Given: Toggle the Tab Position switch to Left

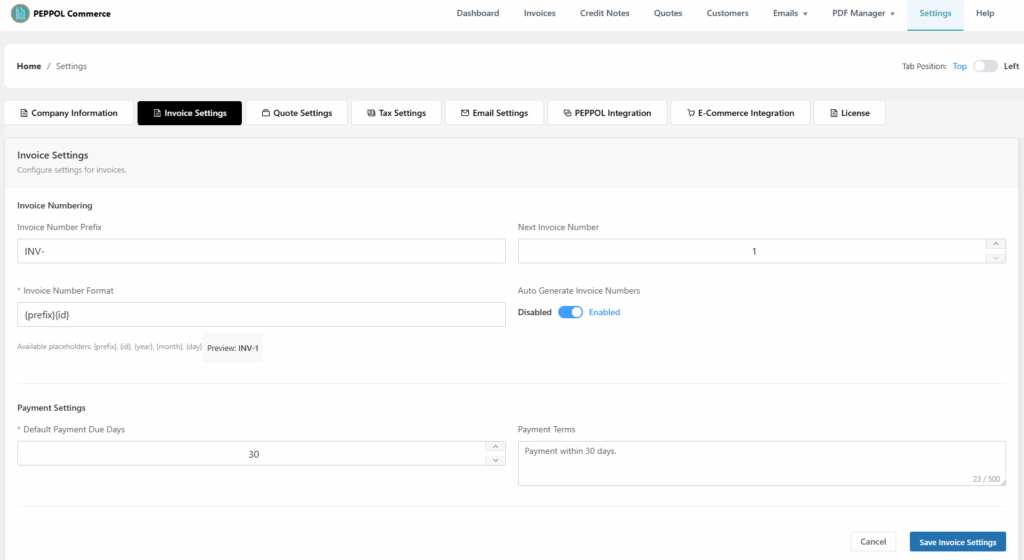Looking at the screenshot, I should click(985, 66).
